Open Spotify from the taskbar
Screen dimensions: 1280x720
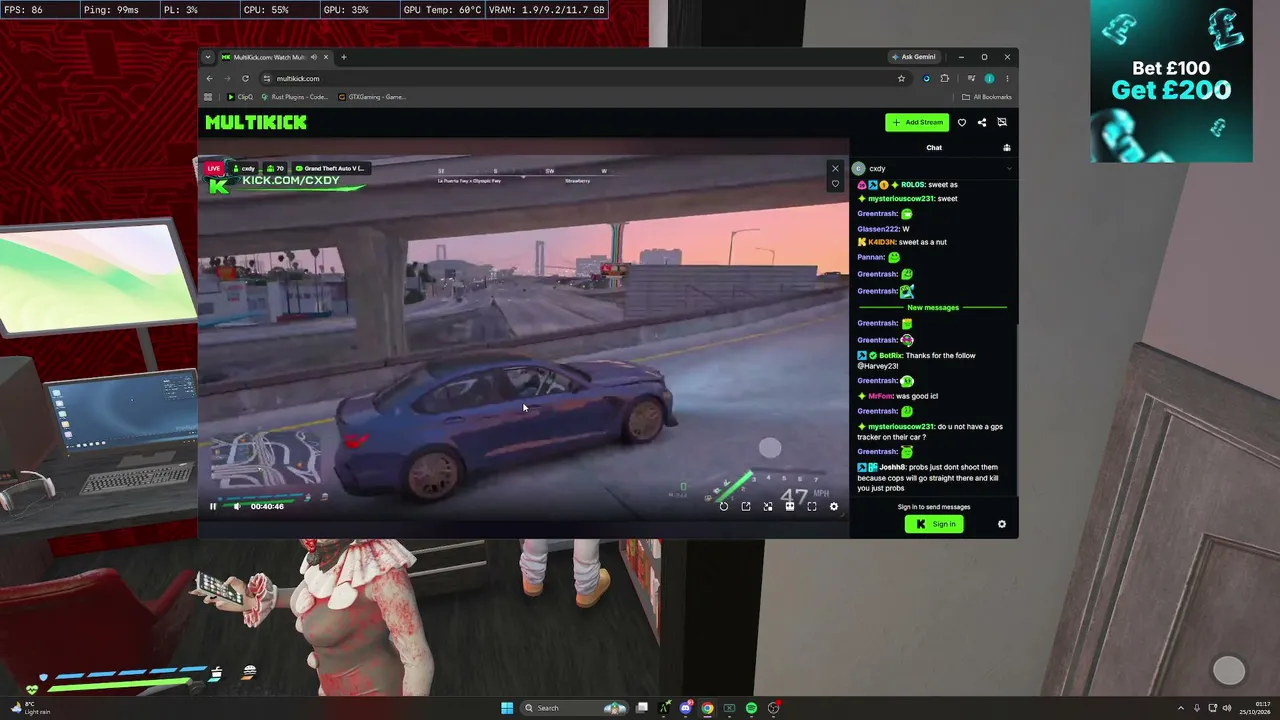751,708
